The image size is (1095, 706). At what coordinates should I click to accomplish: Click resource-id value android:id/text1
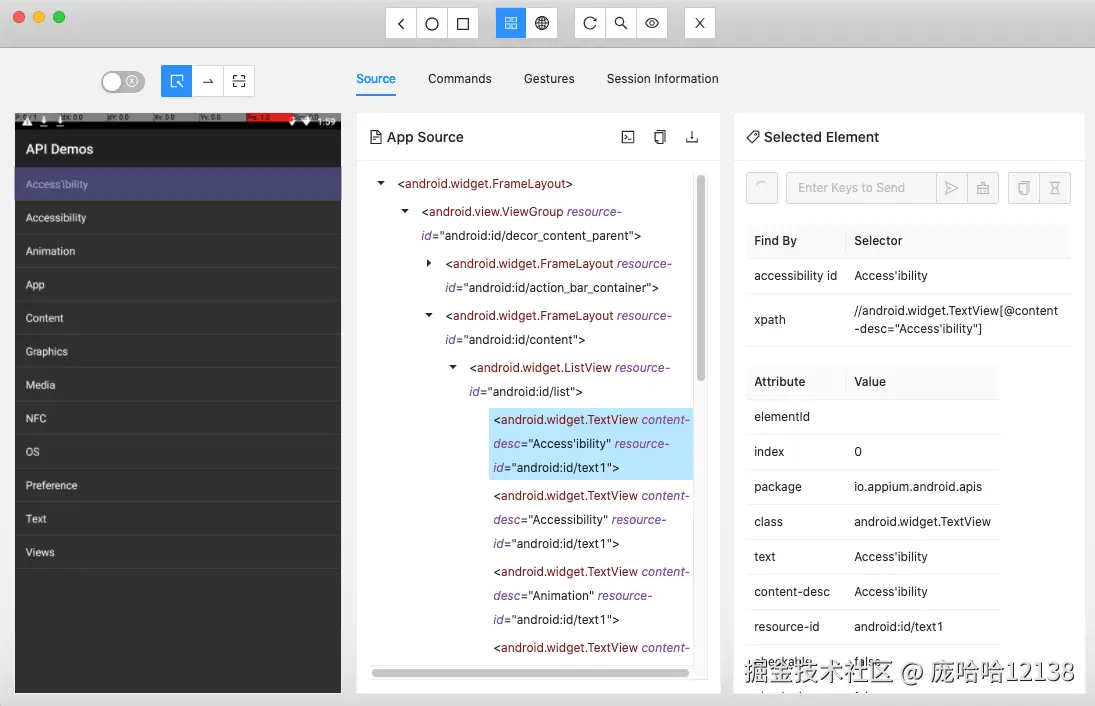pyautogui.click(x=898, y=626)
